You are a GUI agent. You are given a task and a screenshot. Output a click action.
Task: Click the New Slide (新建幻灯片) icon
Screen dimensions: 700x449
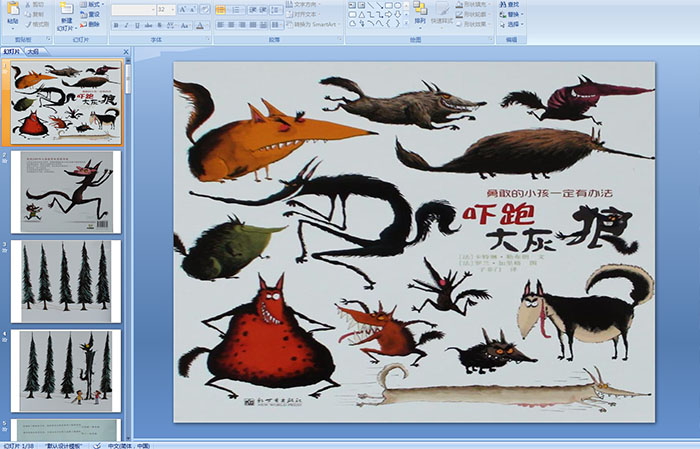(x=67, y=8)
